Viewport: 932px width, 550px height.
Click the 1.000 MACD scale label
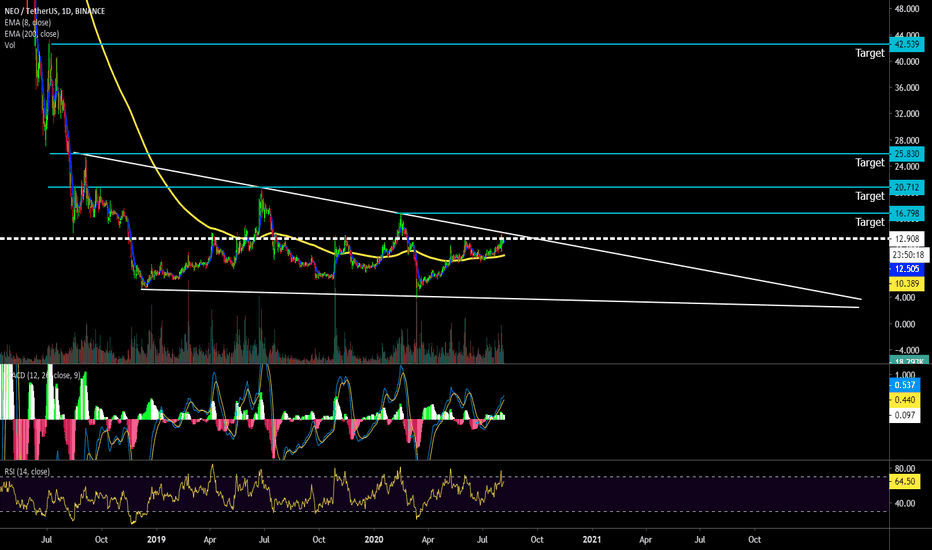point(905,375)
